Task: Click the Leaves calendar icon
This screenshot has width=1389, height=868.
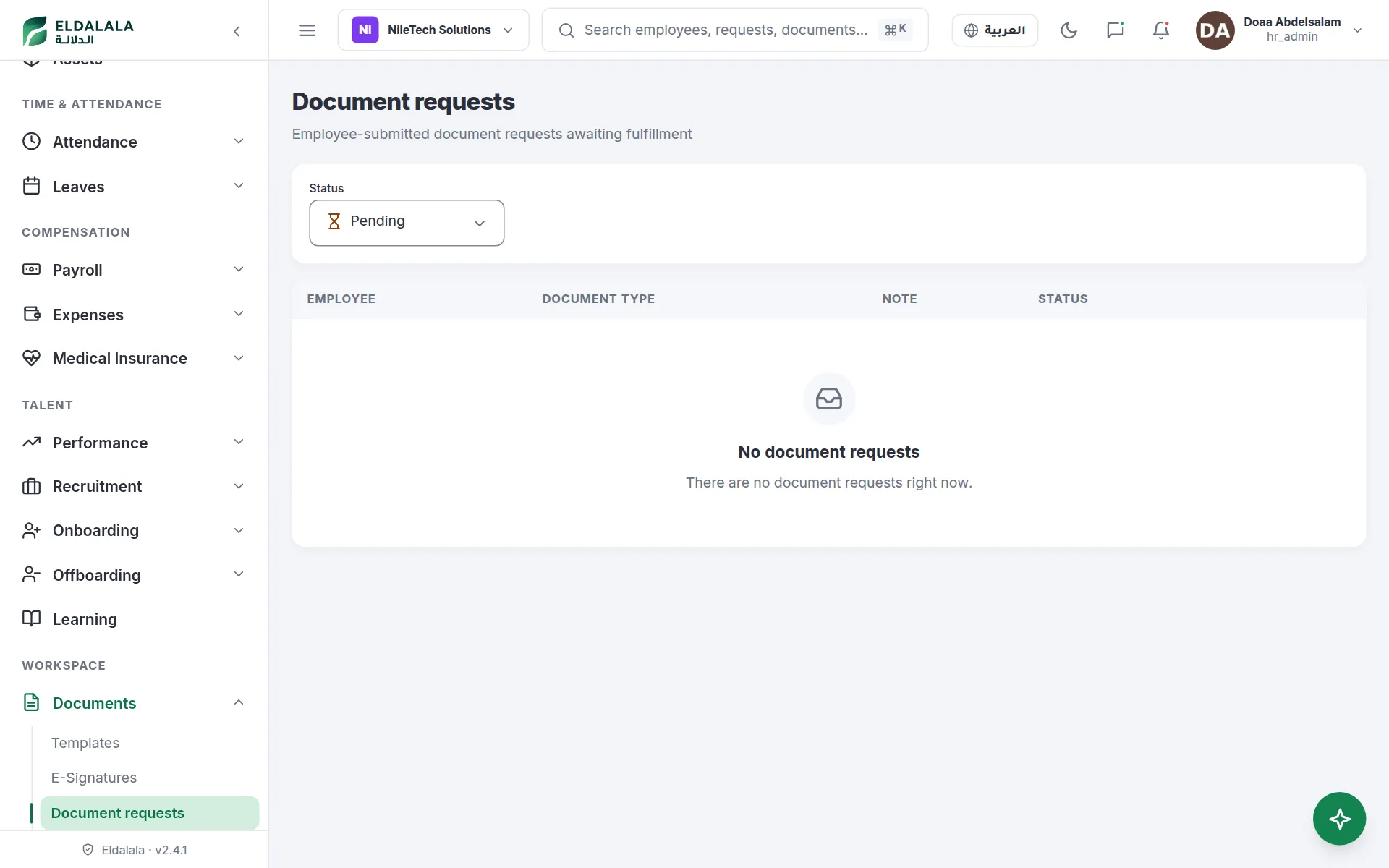Action: point(31,186)
